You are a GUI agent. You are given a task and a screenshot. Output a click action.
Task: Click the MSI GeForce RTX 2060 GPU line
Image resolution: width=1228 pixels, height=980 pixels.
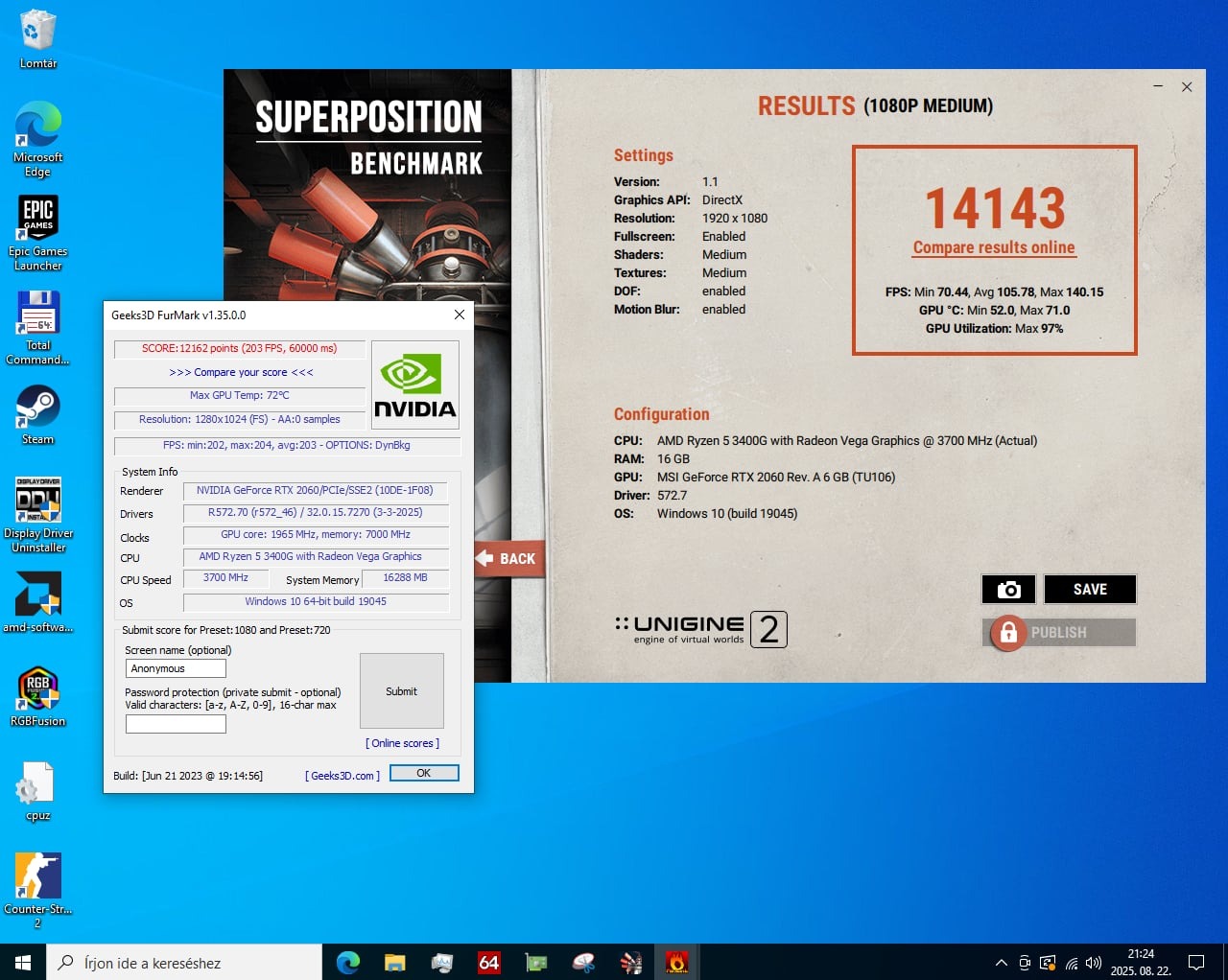(x=755, y=477)
